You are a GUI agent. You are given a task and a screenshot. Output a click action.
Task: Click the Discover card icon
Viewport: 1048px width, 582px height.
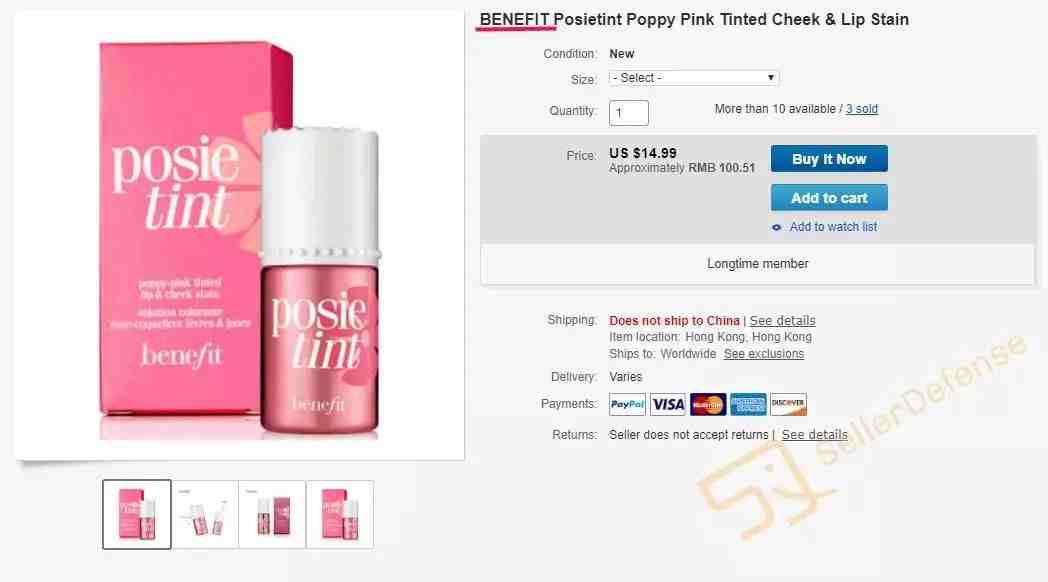788,404
